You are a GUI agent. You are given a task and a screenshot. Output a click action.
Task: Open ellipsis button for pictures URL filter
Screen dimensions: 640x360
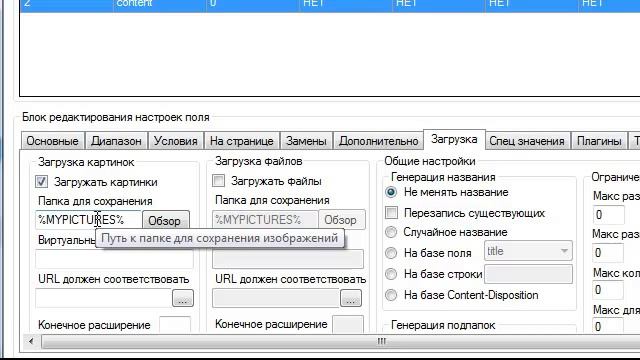pos(183,298)
